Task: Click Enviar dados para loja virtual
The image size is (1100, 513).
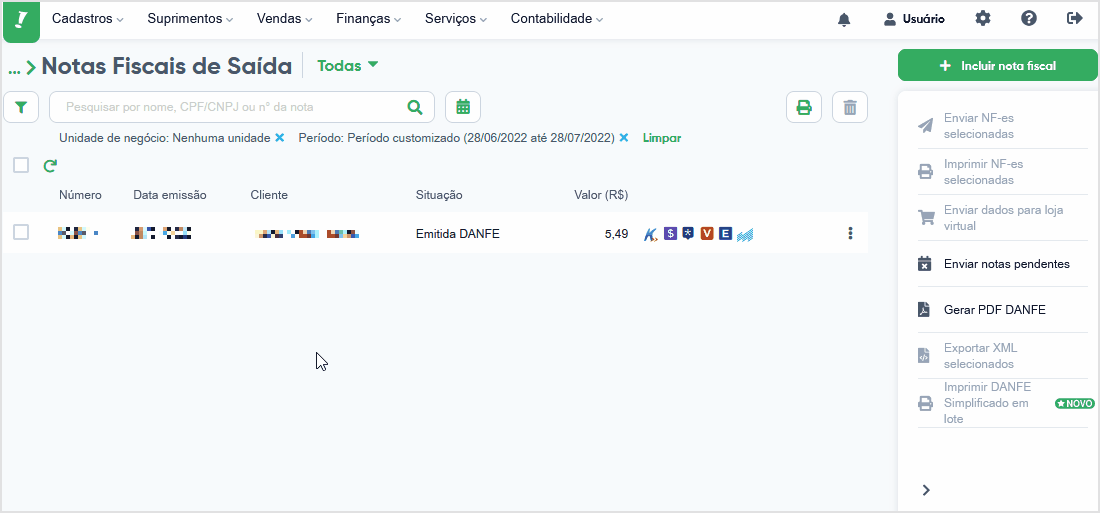Action: point(1003,218)
